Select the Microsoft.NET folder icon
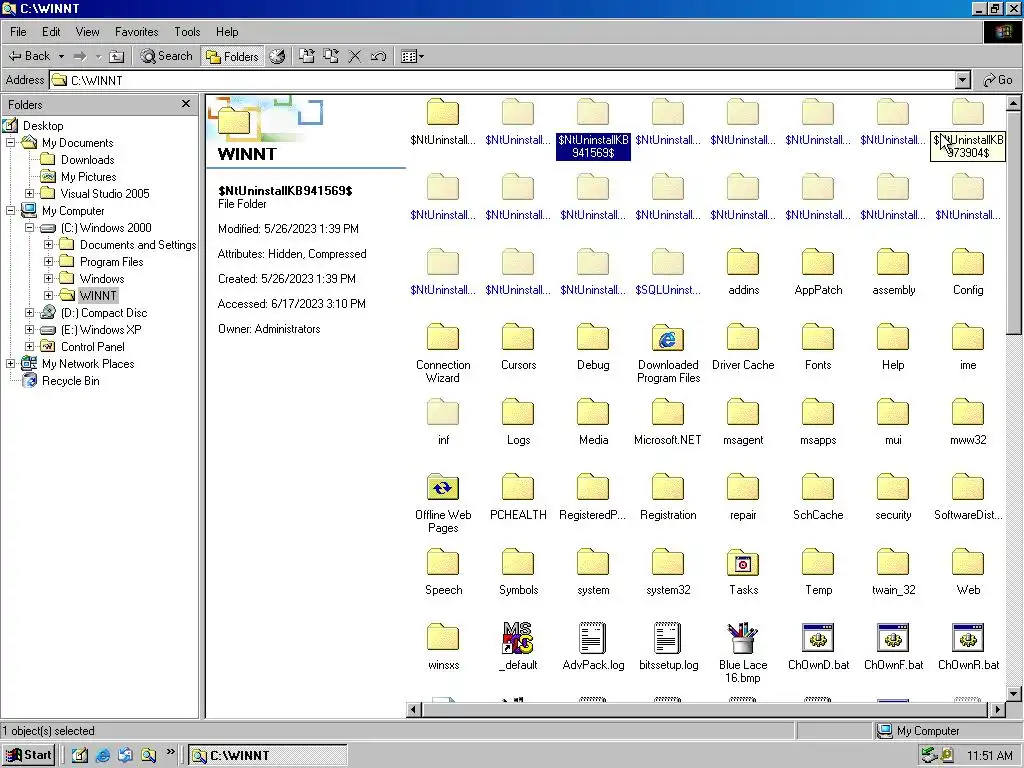This screenshot has height=768, width=1024. (x=667, y=413)
